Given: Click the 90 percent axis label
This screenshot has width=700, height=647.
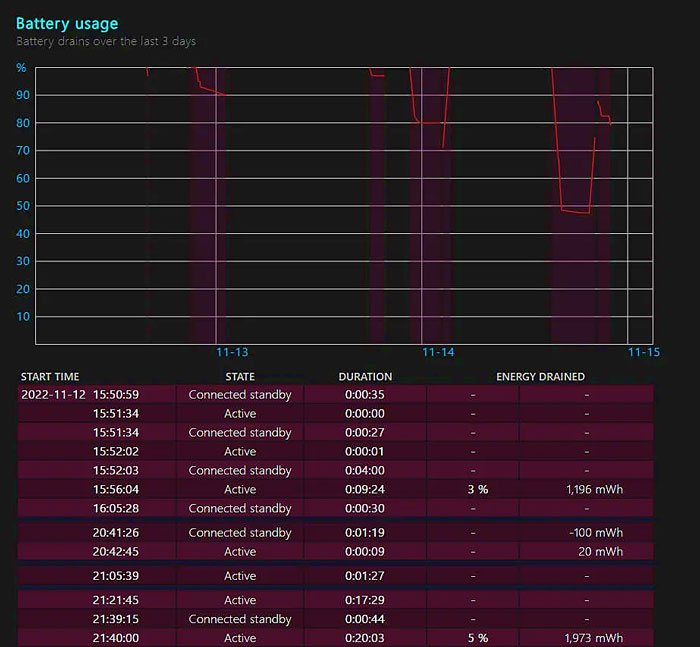Looking at the screenshot, I should point(23,95).
